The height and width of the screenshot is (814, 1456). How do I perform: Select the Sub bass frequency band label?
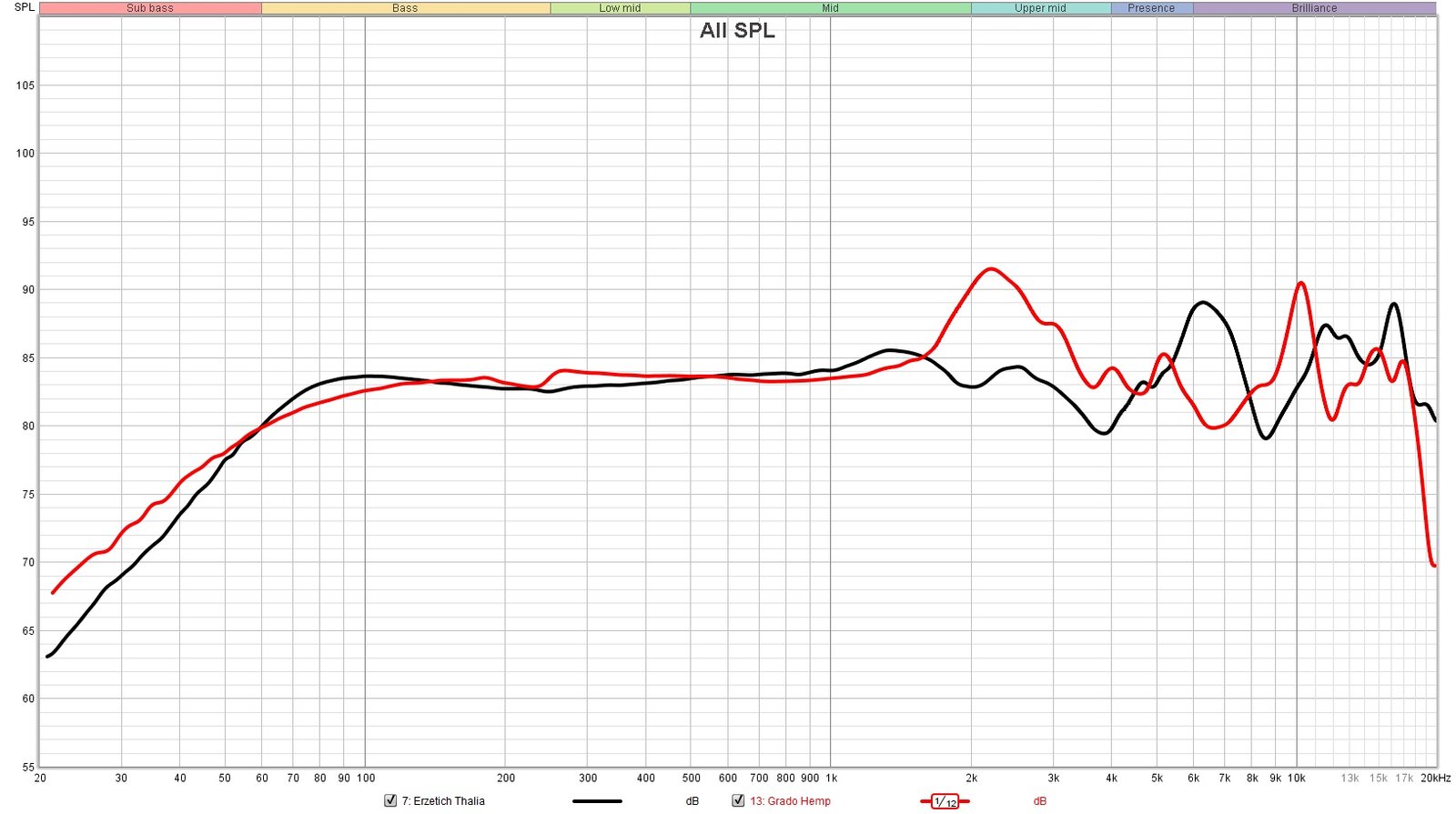tap(150, 8)
